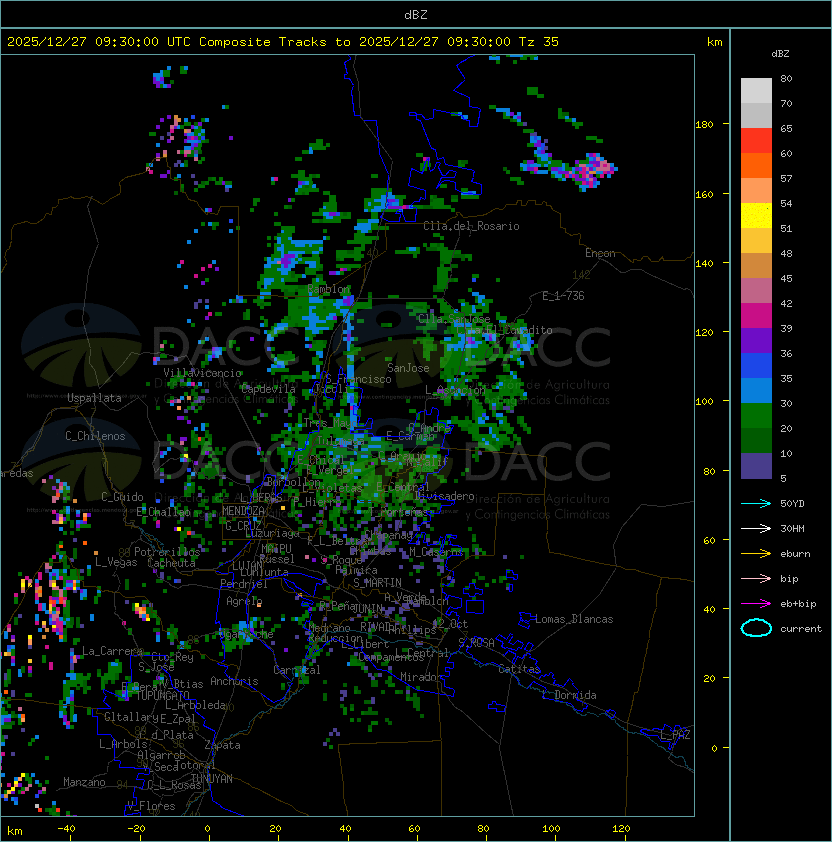Click the TUNUYAN map label
Image resolution: width=832 pixels, height=842 pixels.
212,778
